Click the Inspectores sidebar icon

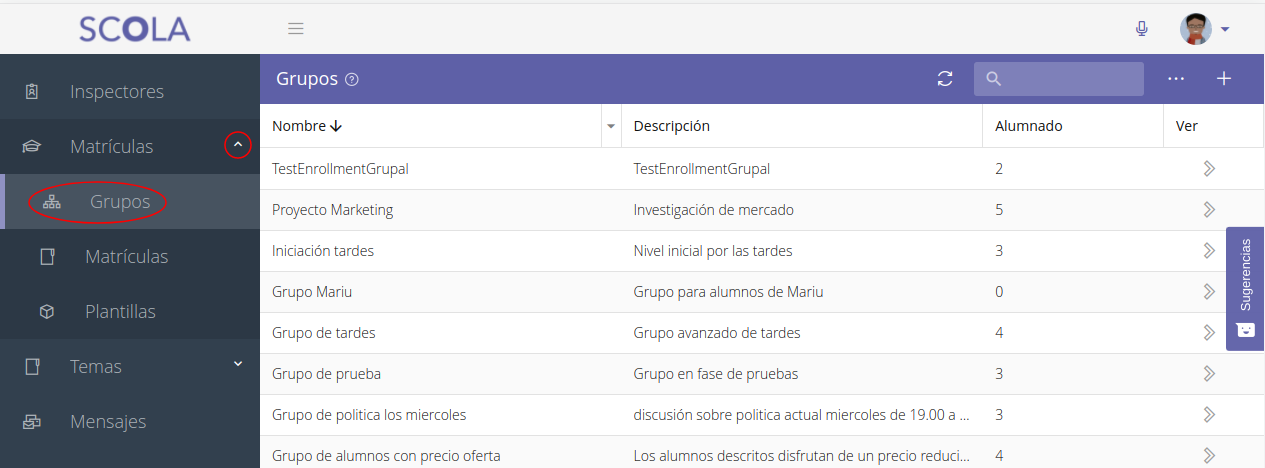[31, 92]
